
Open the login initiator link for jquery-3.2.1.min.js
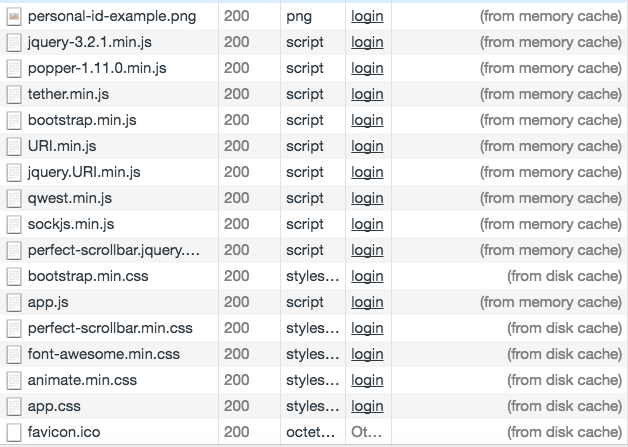click(x=367, y=43)
